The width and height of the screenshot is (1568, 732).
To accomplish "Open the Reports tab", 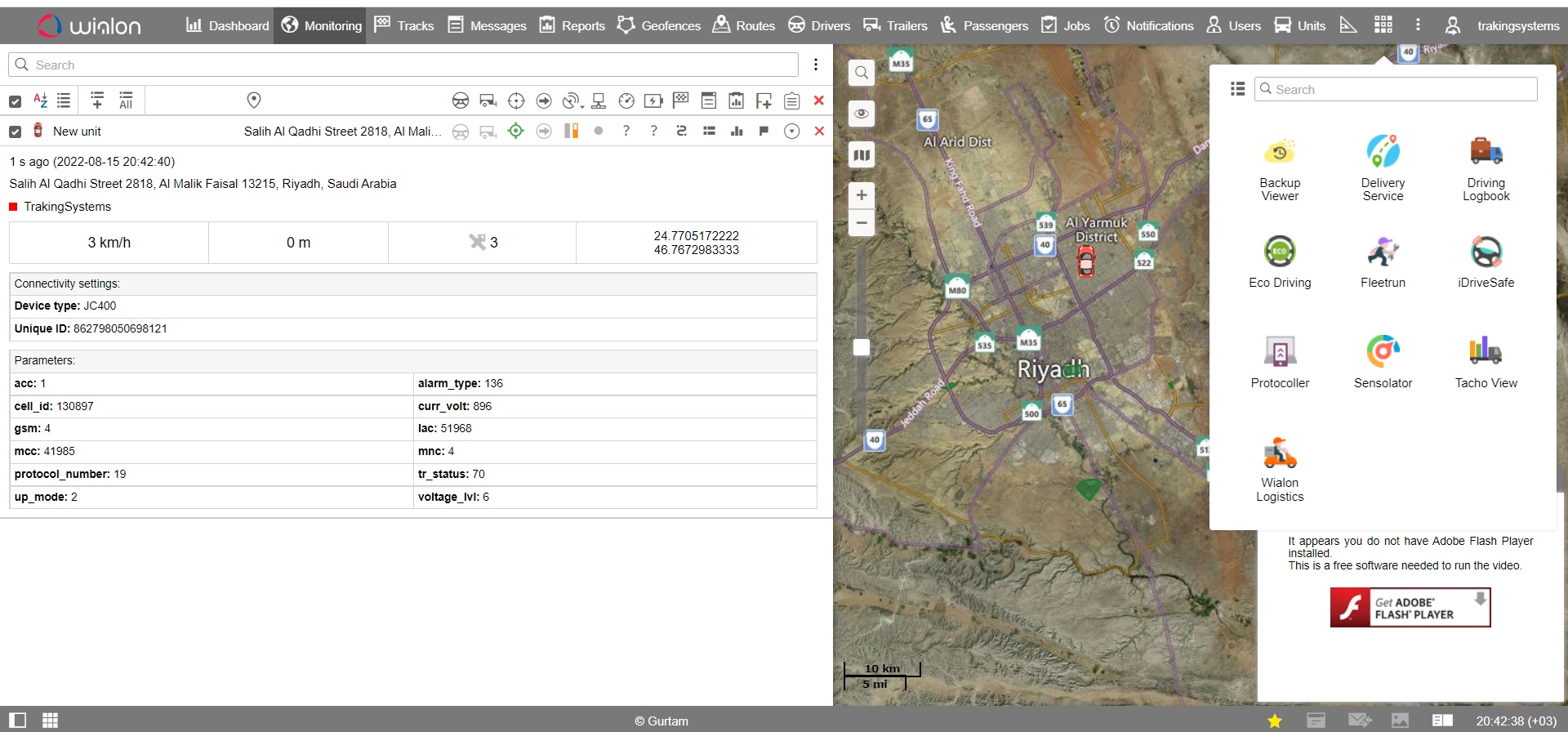I will coord(572,25).
